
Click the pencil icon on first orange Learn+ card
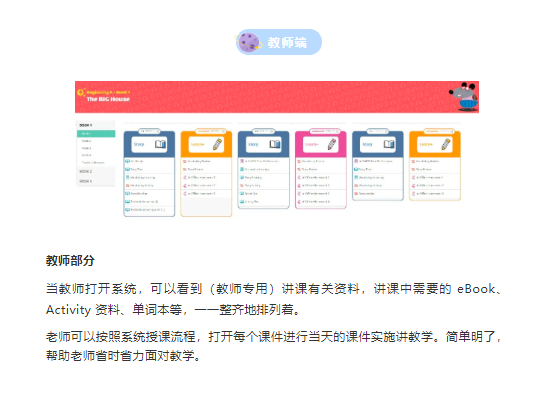(x=217, y=144)
